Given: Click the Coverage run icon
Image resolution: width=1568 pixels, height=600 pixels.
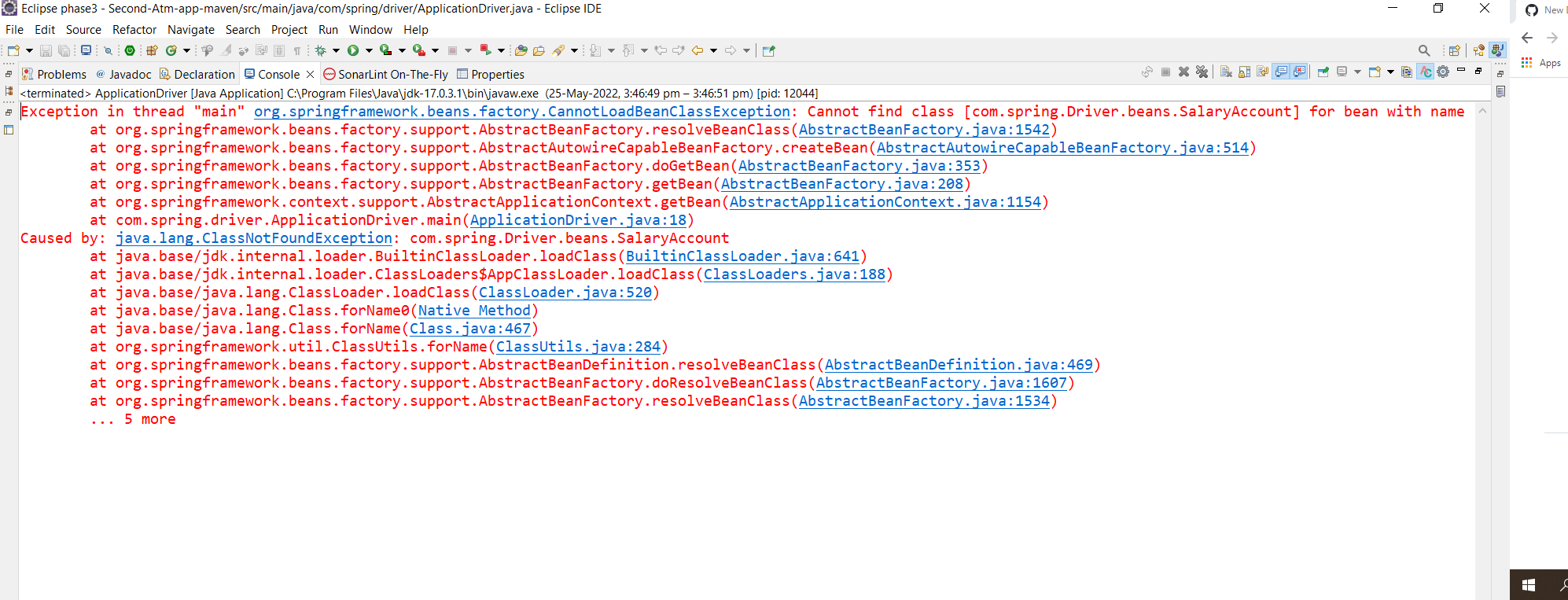Looking at the screenshot, I should pos(385,50).
